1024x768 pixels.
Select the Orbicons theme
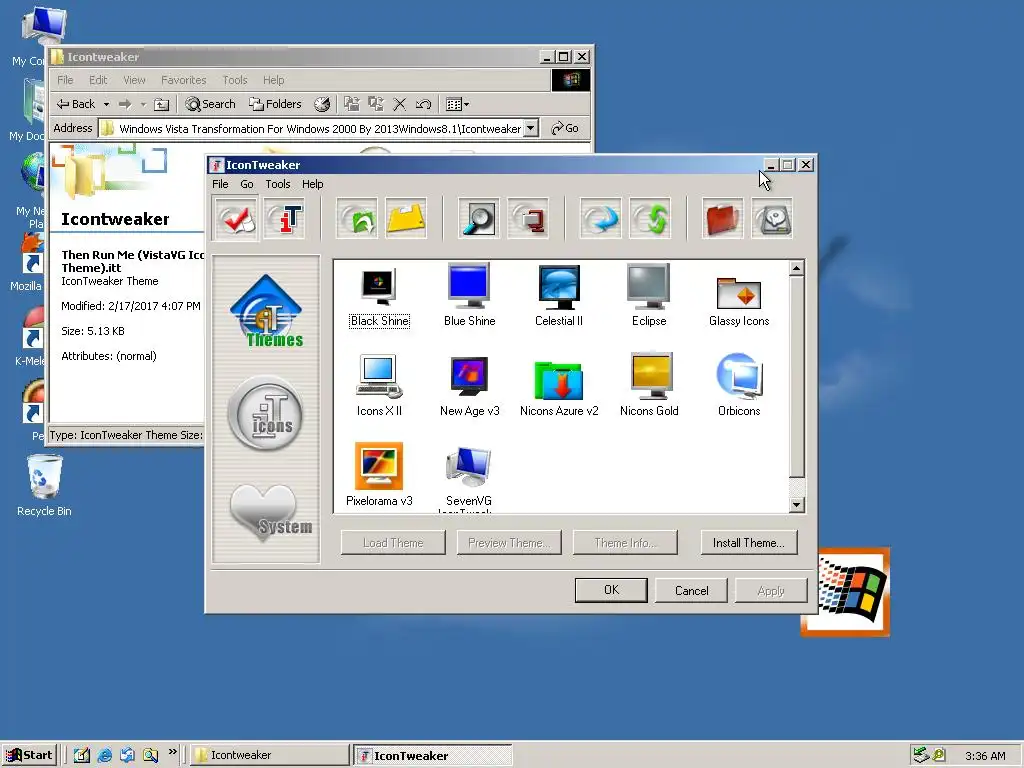tap(739, 385)
